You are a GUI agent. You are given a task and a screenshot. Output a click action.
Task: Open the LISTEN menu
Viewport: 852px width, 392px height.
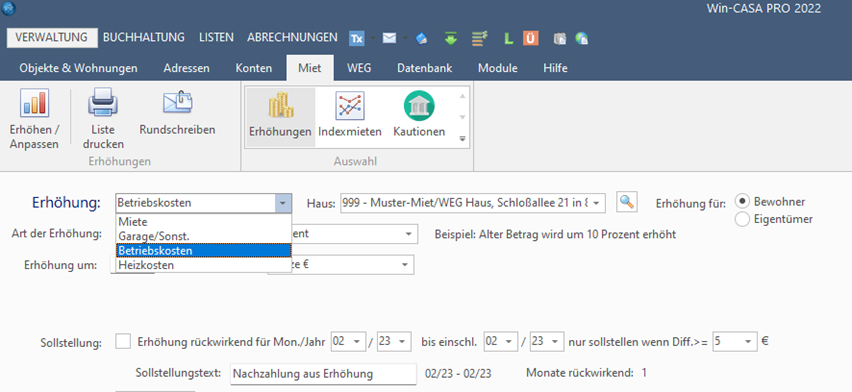point(216,38)
